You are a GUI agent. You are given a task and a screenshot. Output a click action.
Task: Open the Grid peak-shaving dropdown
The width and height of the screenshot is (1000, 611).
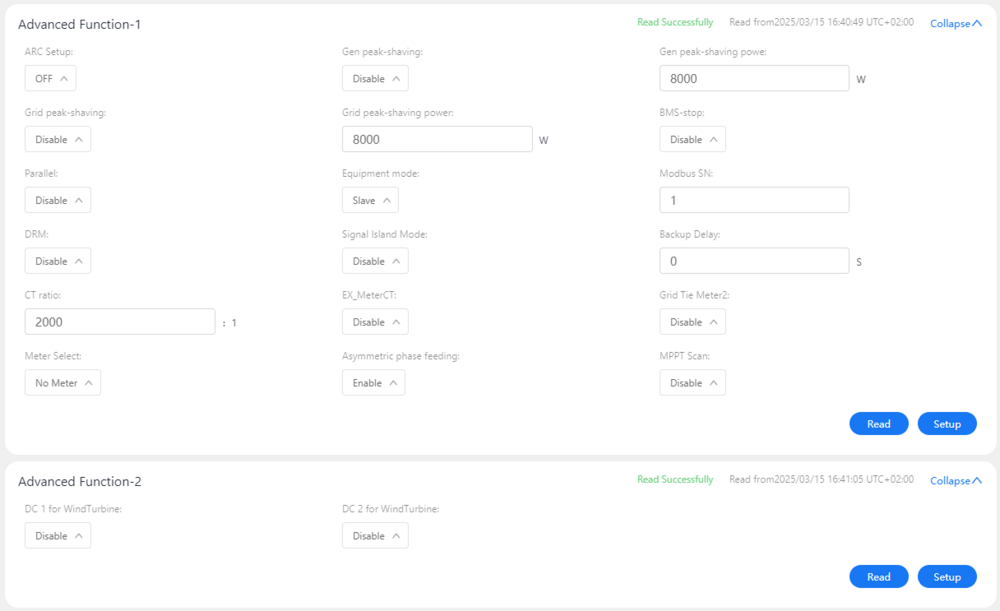click(57, 140)
